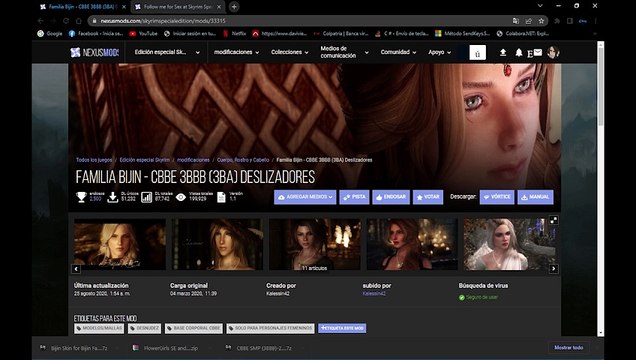Bookmark this page with the star icon
This screenshot has height=360, width=636.
pyautogui.click(x=541, y=21)
